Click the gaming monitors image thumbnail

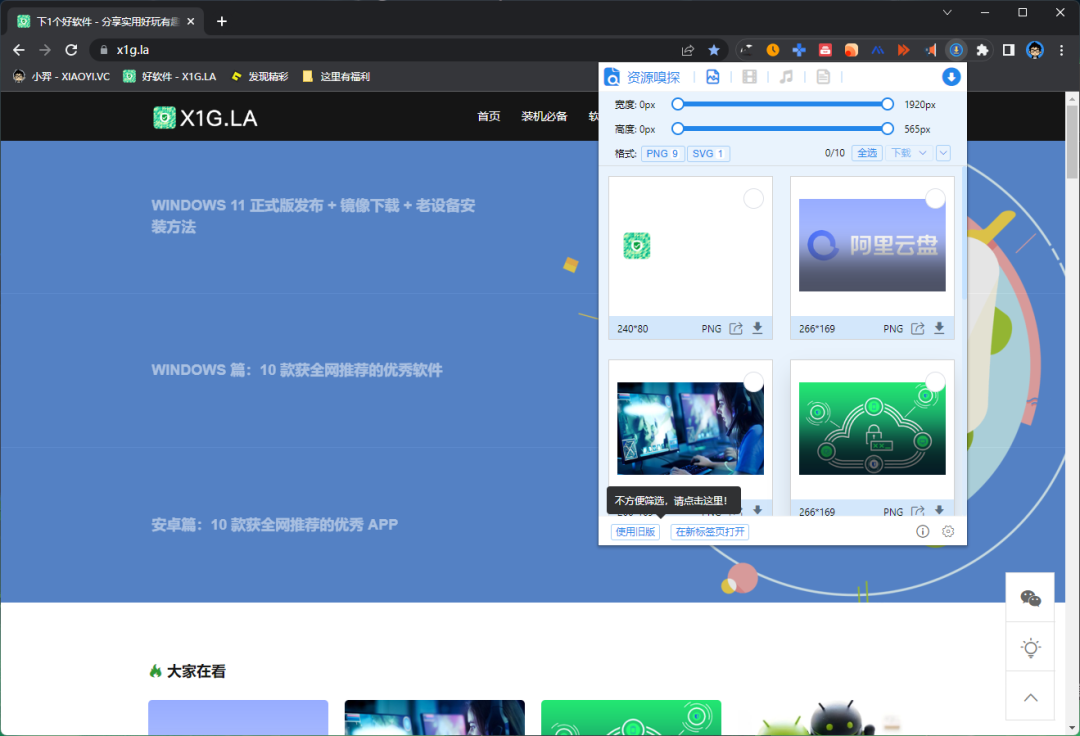(690, 428)
